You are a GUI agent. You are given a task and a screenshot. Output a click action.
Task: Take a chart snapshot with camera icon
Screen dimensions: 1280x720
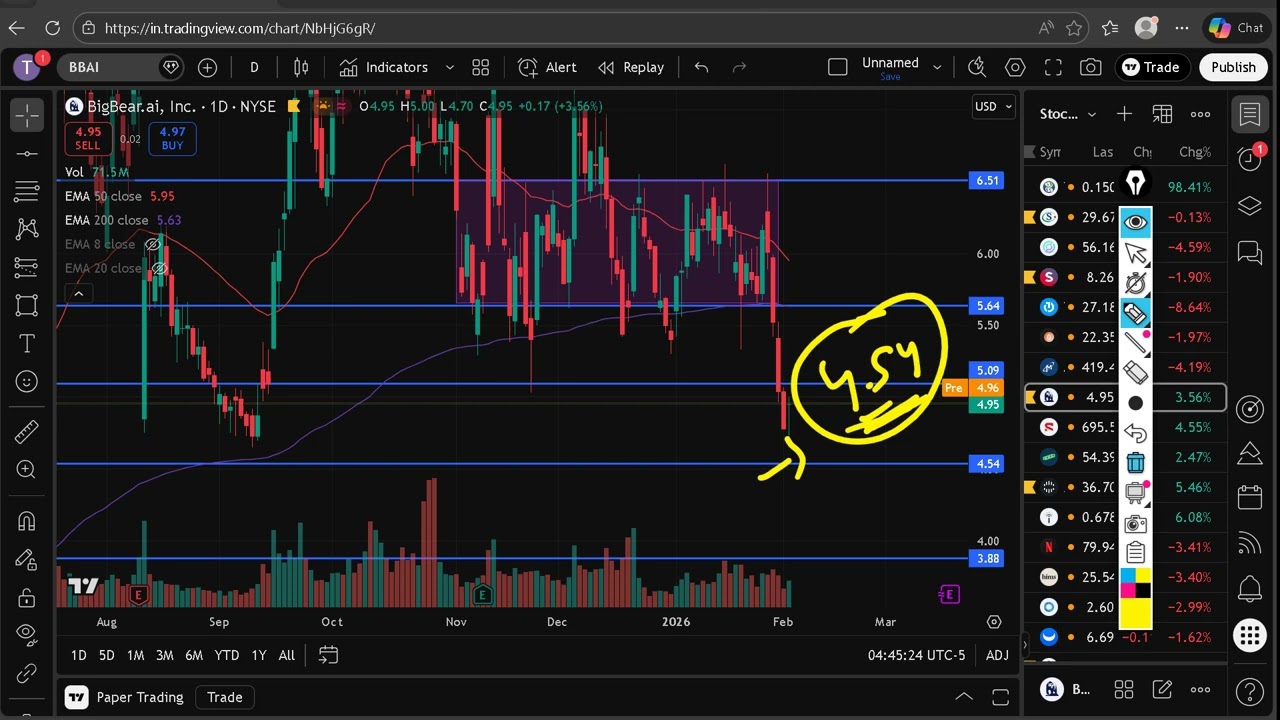(1091, 67)
